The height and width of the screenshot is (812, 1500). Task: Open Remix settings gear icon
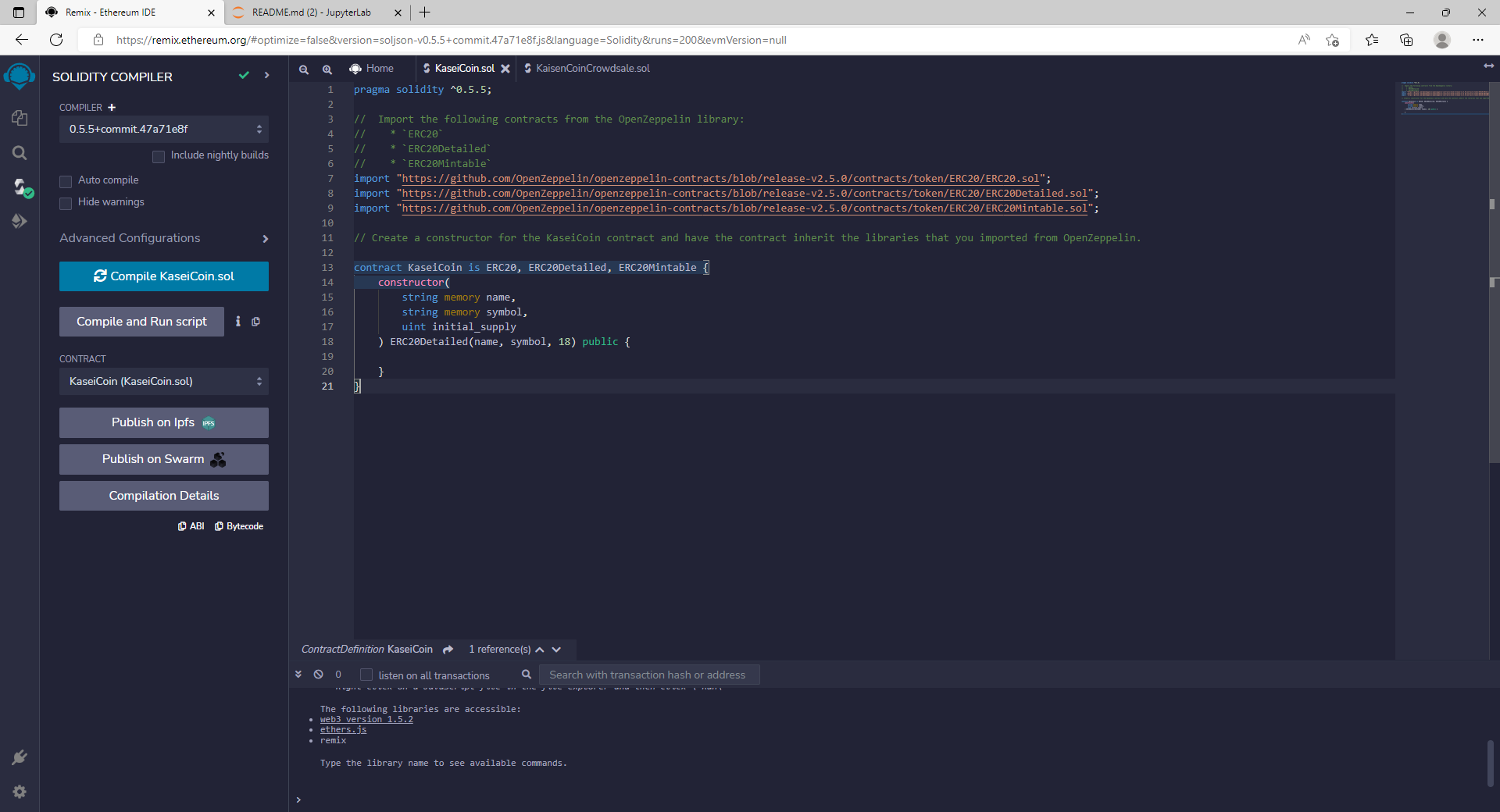[x=20, y=792]
